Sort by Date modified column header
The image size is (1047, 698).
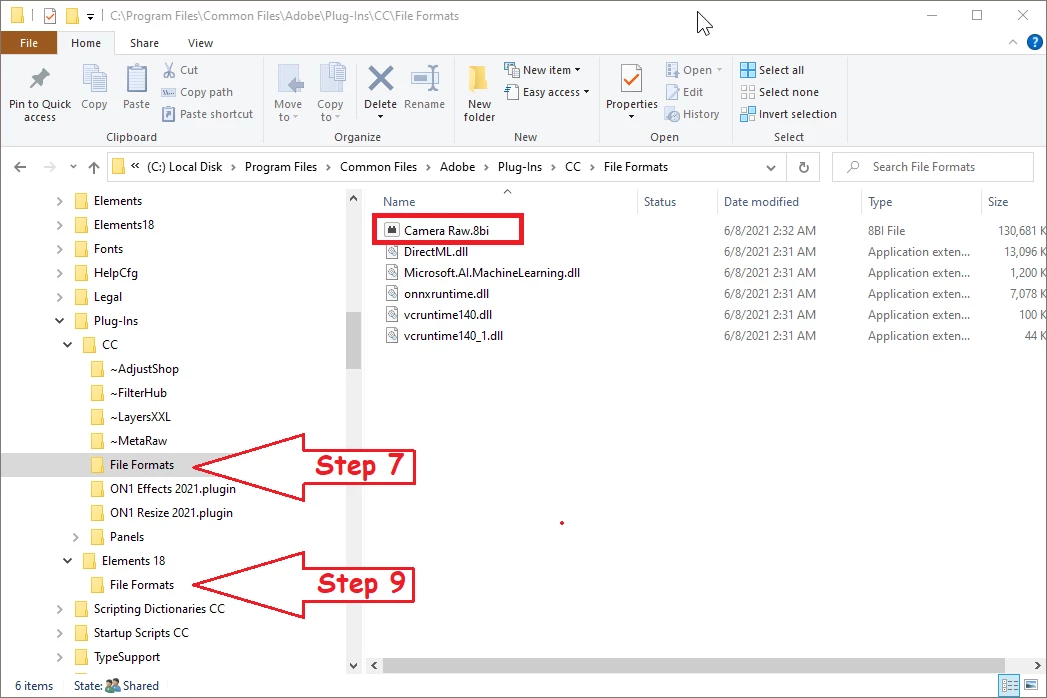(761, 202)
